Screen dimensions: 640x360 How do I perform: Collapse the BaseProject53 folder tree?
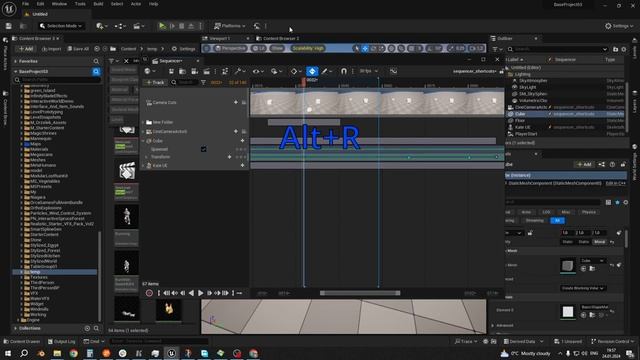tap(16, 71)
